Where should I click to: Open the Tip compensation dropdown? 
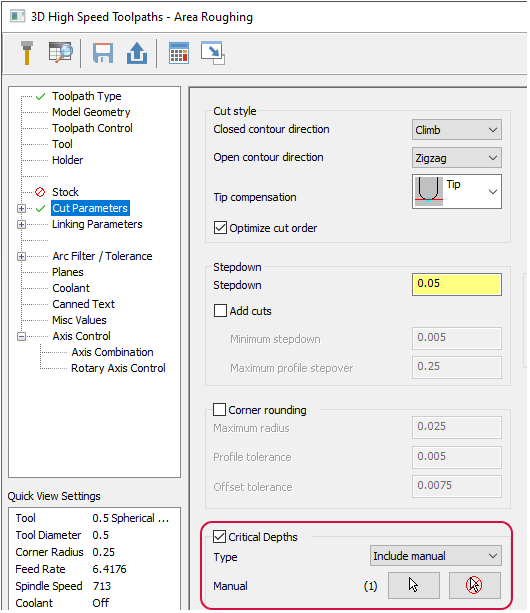[458, 192]
